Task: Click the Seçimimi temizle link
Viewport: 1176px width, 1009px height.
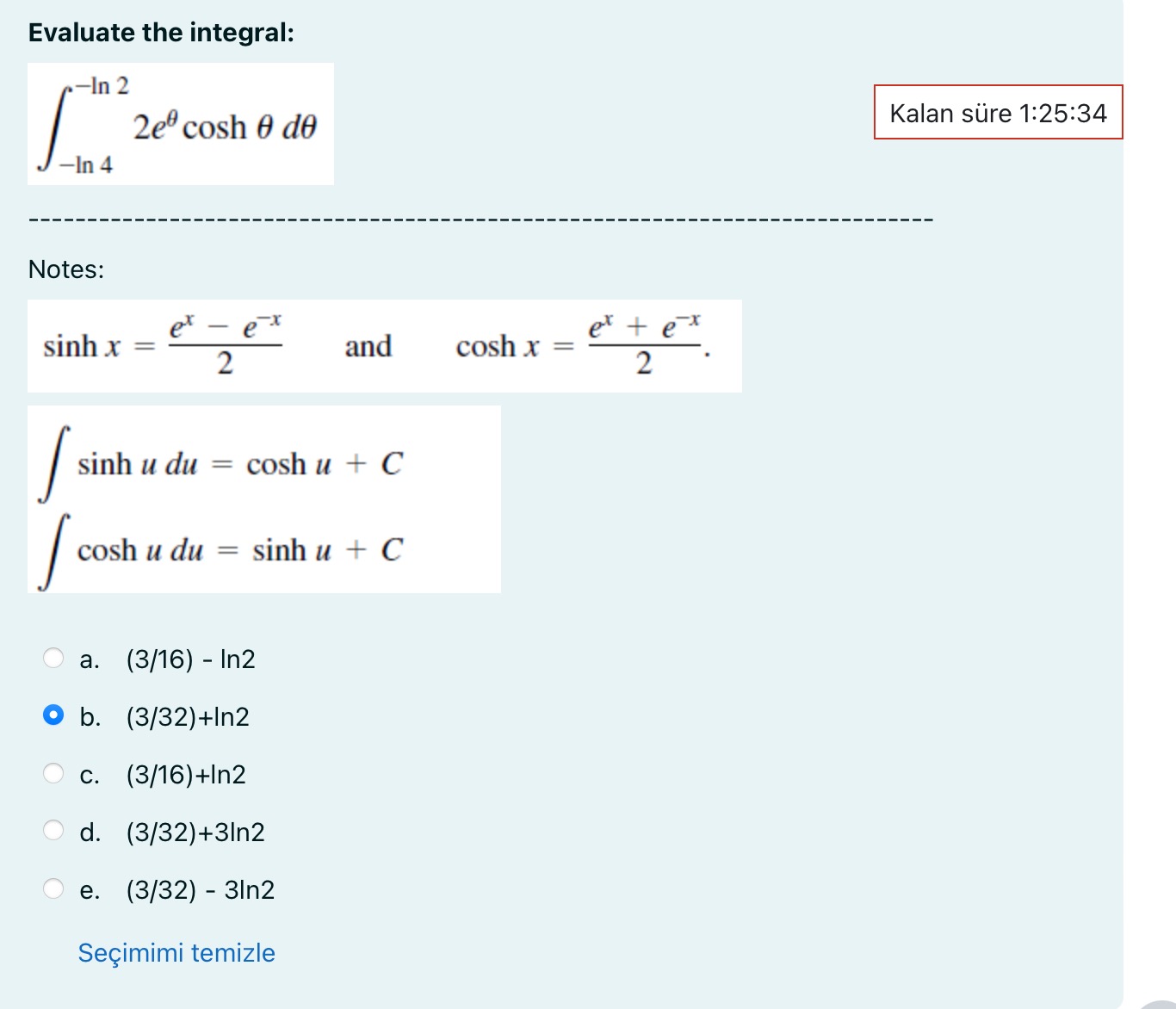Action: click(x=176, y=953)
